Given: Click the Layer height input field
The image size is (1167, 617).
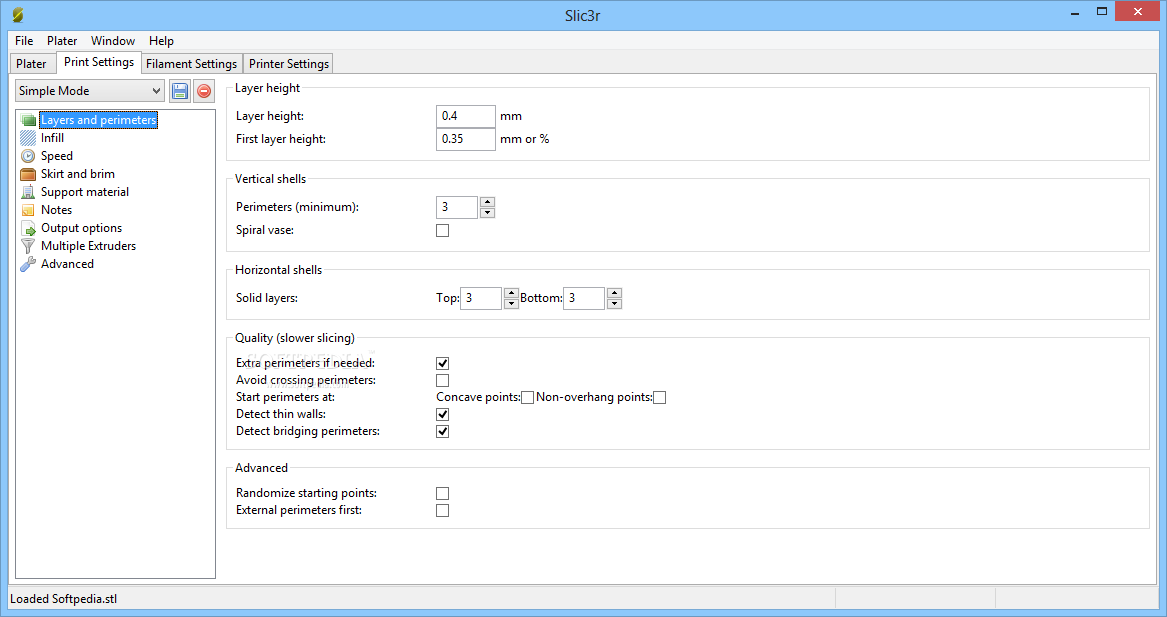Looking at the screenshot, I should tap(466, 116).
